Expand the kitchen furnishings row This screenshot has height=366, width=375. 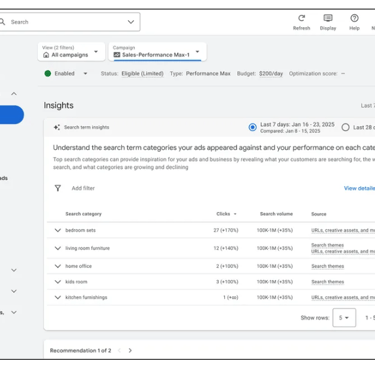58,297
